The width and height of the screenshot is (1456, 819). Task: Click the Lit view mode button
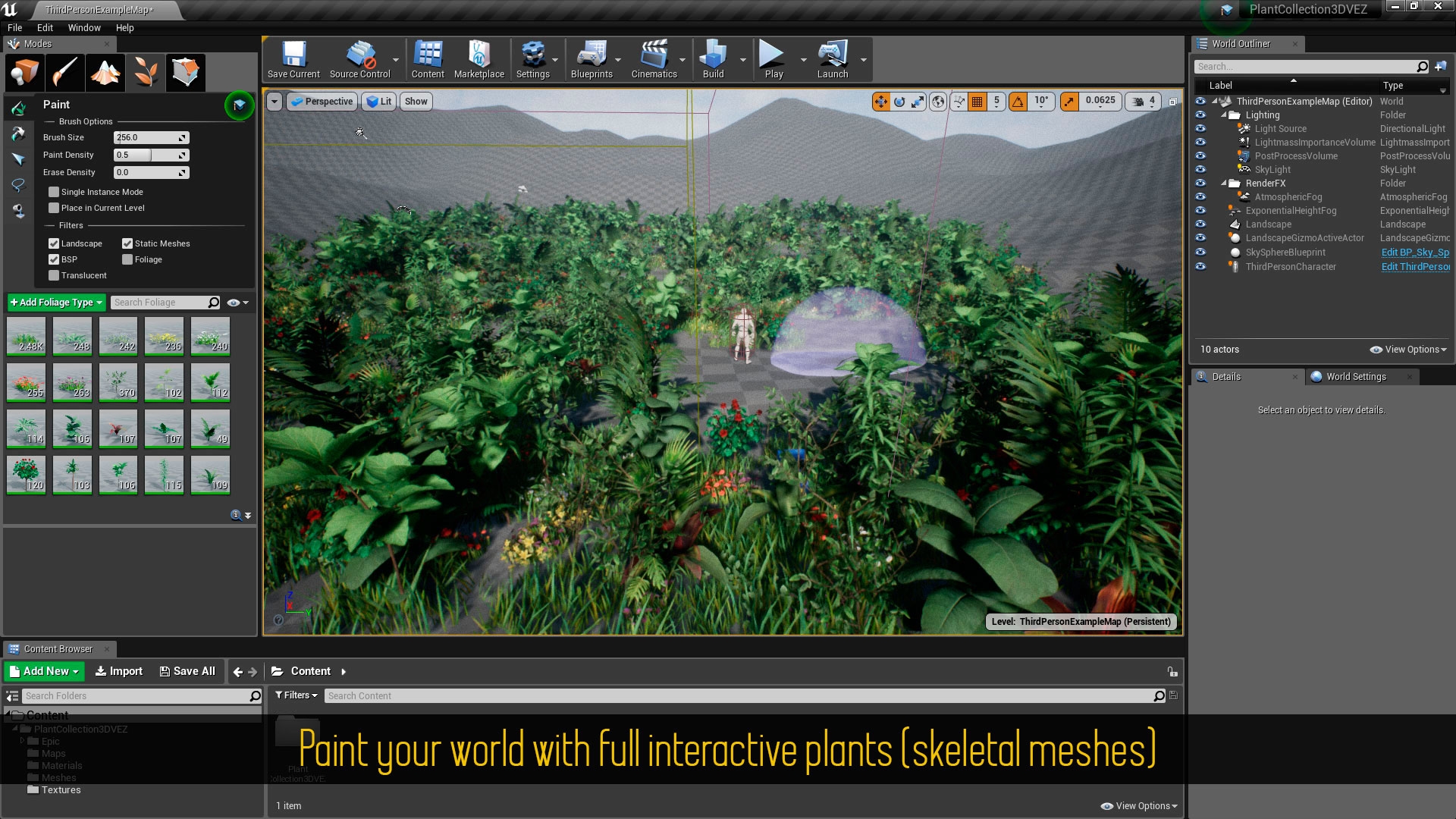[x=379, y=102]
